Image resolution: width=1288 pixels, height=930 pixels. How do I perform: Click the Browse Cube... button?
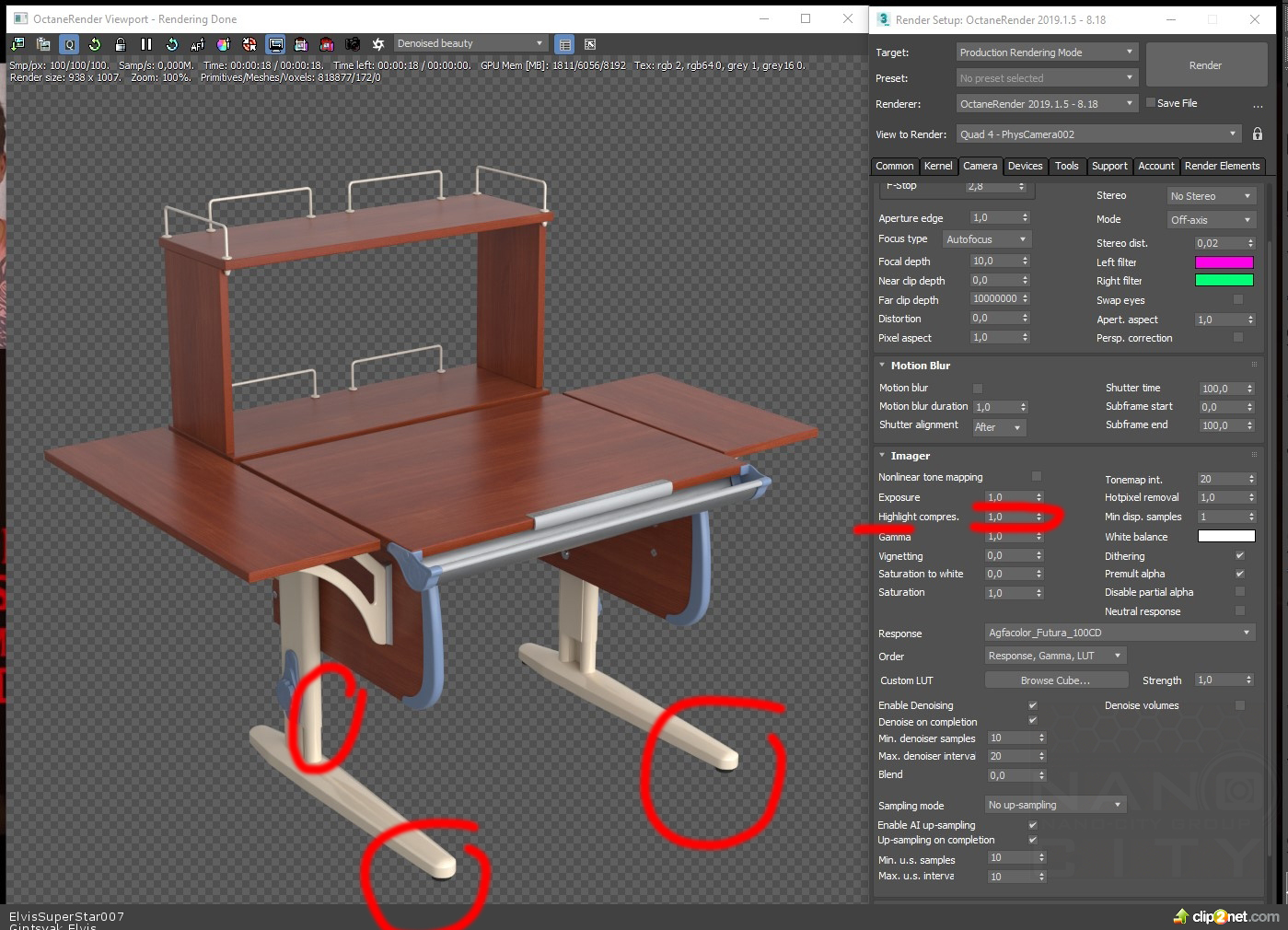click(1056, 680)
